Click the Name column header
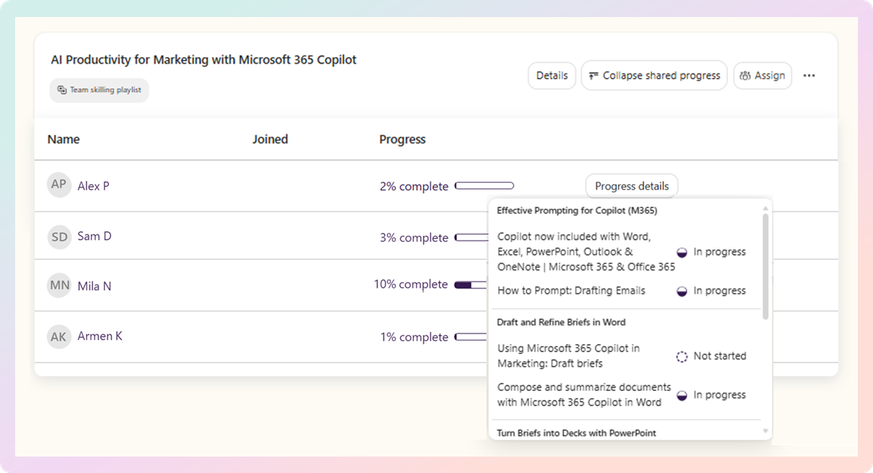 pos(63,140)
